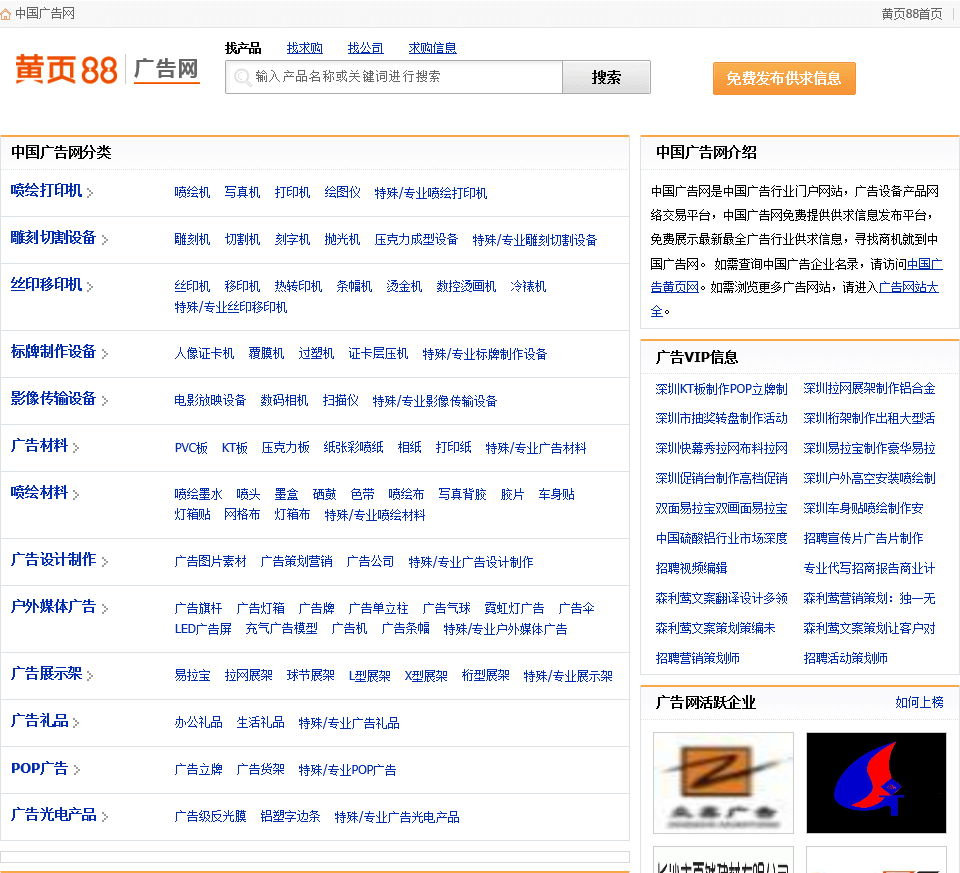Open the X型展架 link

point(426,676)
